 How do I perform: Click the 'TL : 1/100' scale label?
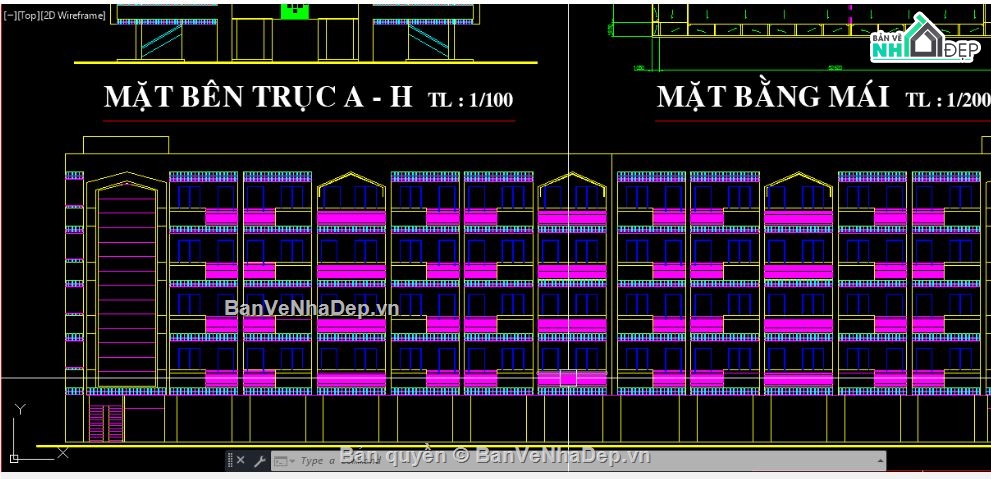(470, 100)
